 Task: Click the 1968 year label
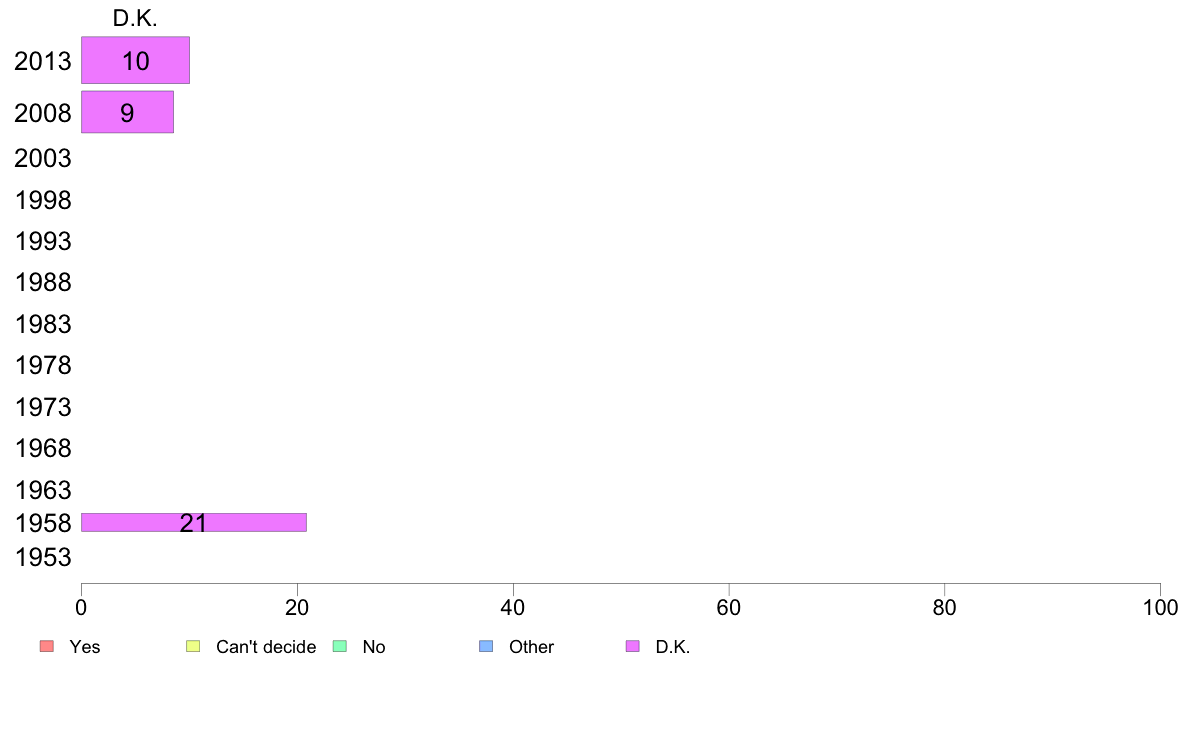tap(42, 448)
